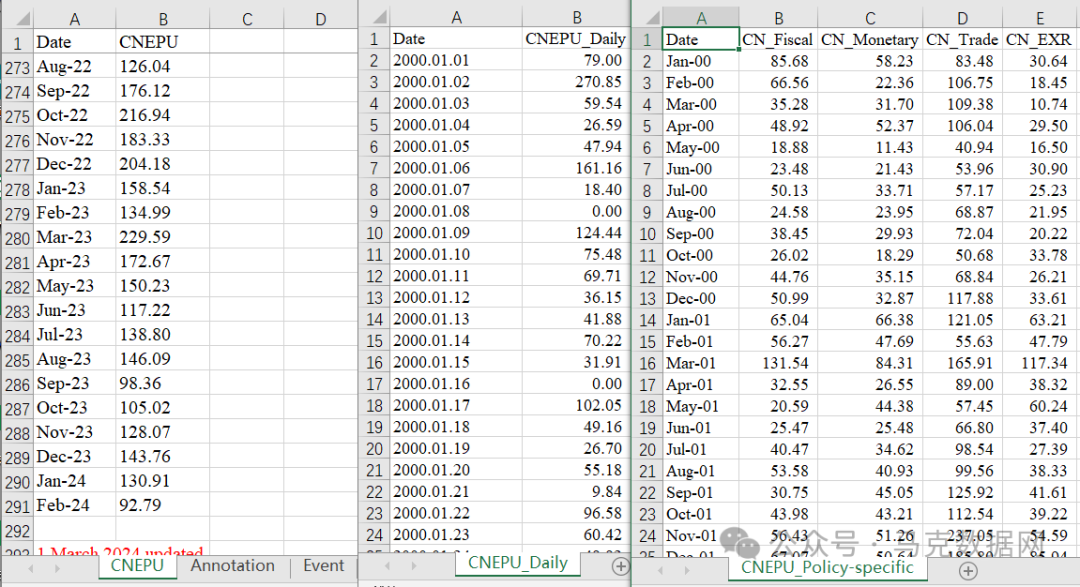1080x587 pixels.
Task: Click the CN_Trade header cell
Action: point(962,40)
